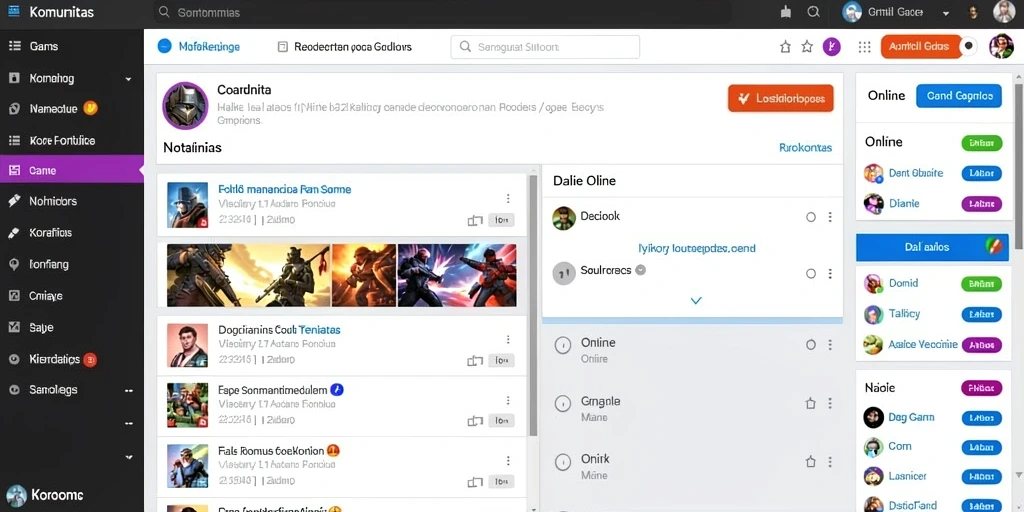Click the hamburger icon beside Komunitas
This screenshot has width=1024, height=512.
pyautogui.click(x=13, y=12)
